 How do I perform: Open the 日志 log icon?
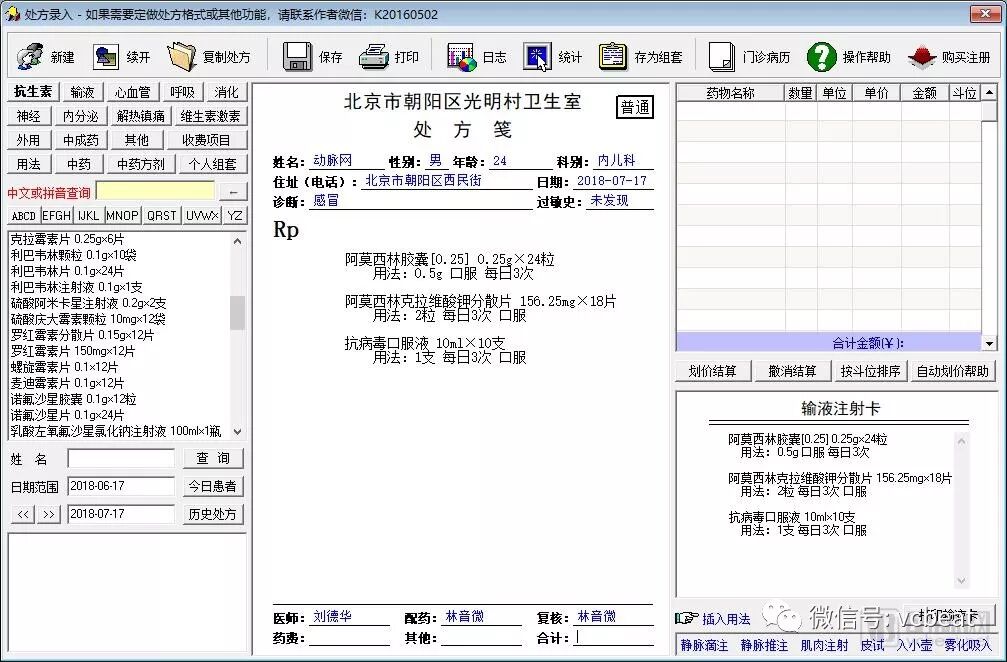(x=462, y=57)
